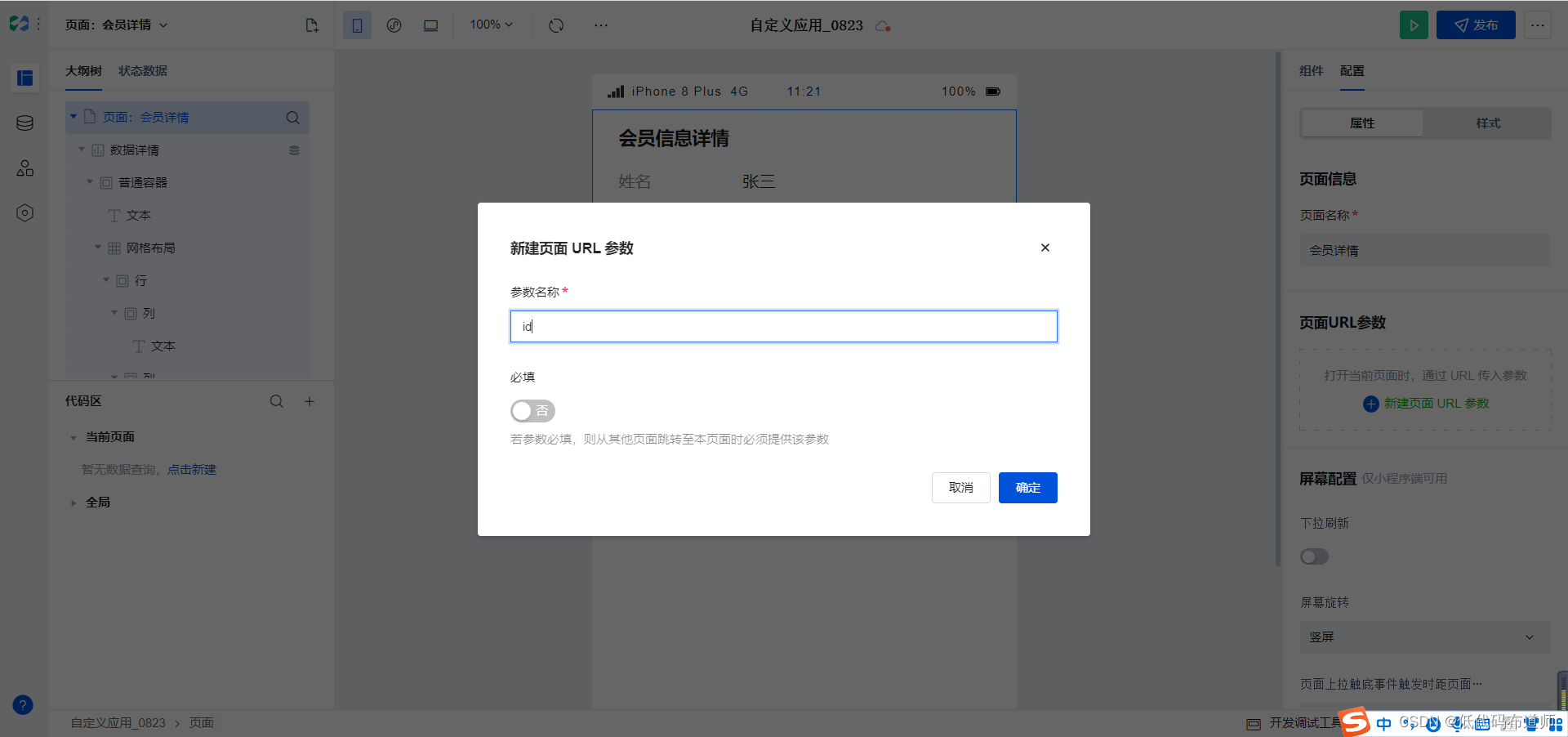Focus the 参数名称 input field
Viewport: 1568px width, 737px height.
coord(783,326)
